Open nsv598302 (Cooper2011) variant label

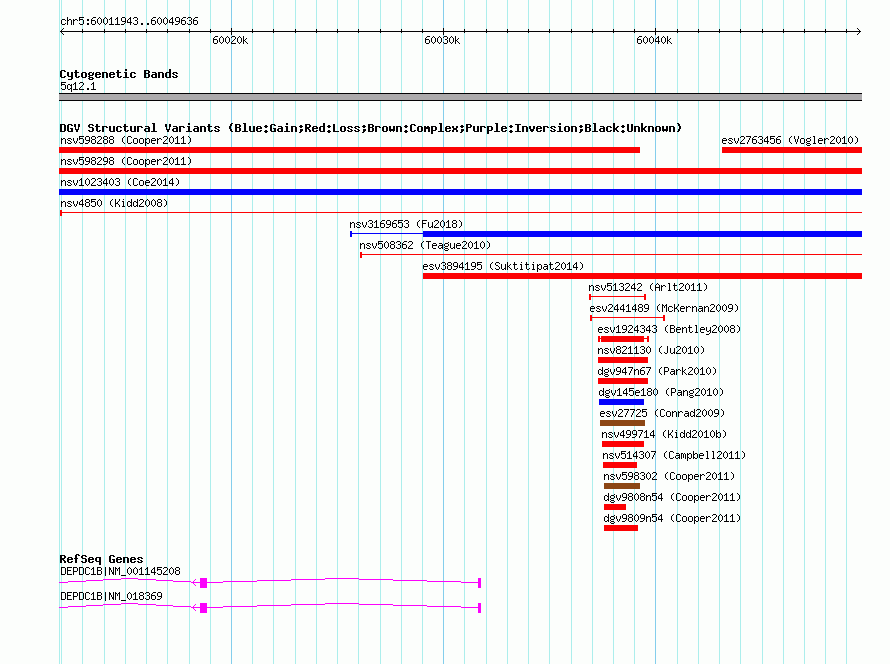pos(669,476)
